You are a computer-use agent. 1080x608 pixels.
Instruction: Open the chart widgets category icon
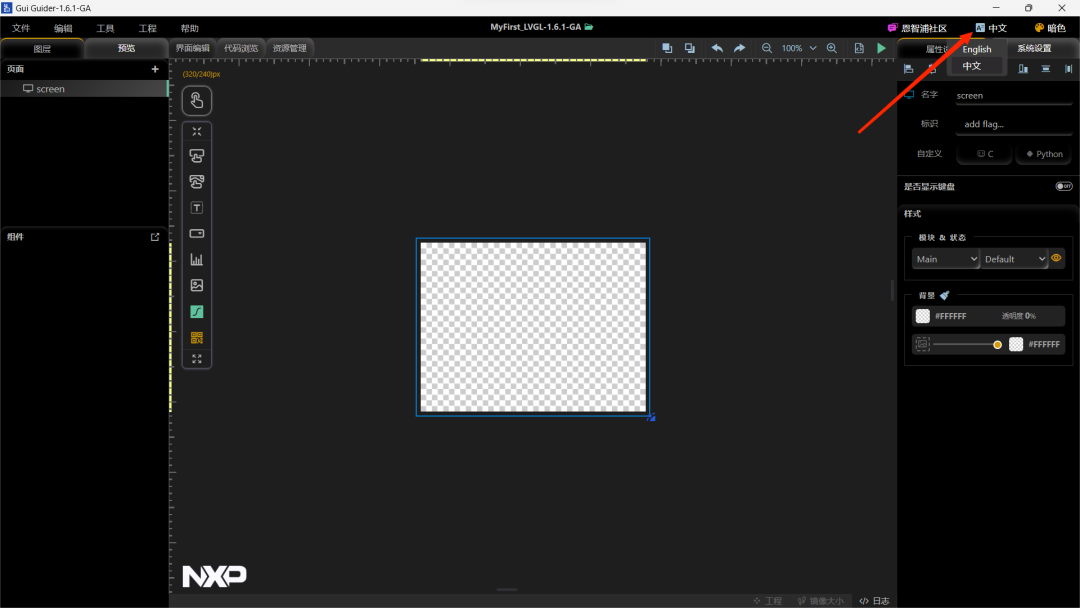196,260
